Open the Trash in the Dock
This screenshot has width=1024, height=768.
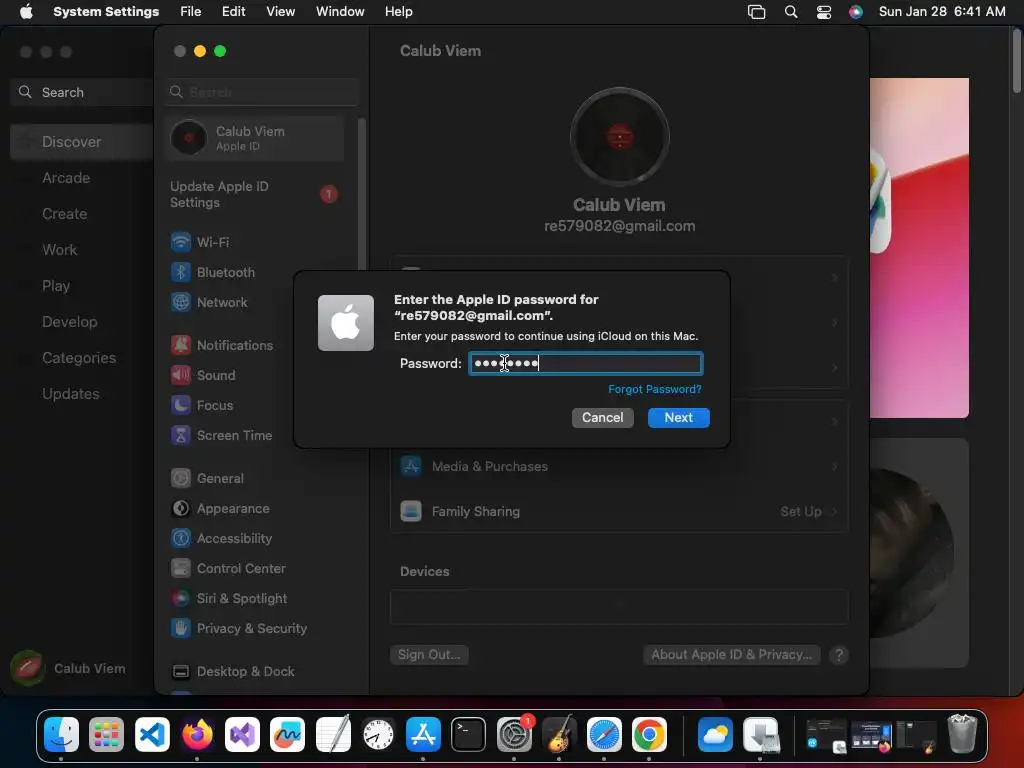pos(962,734)
